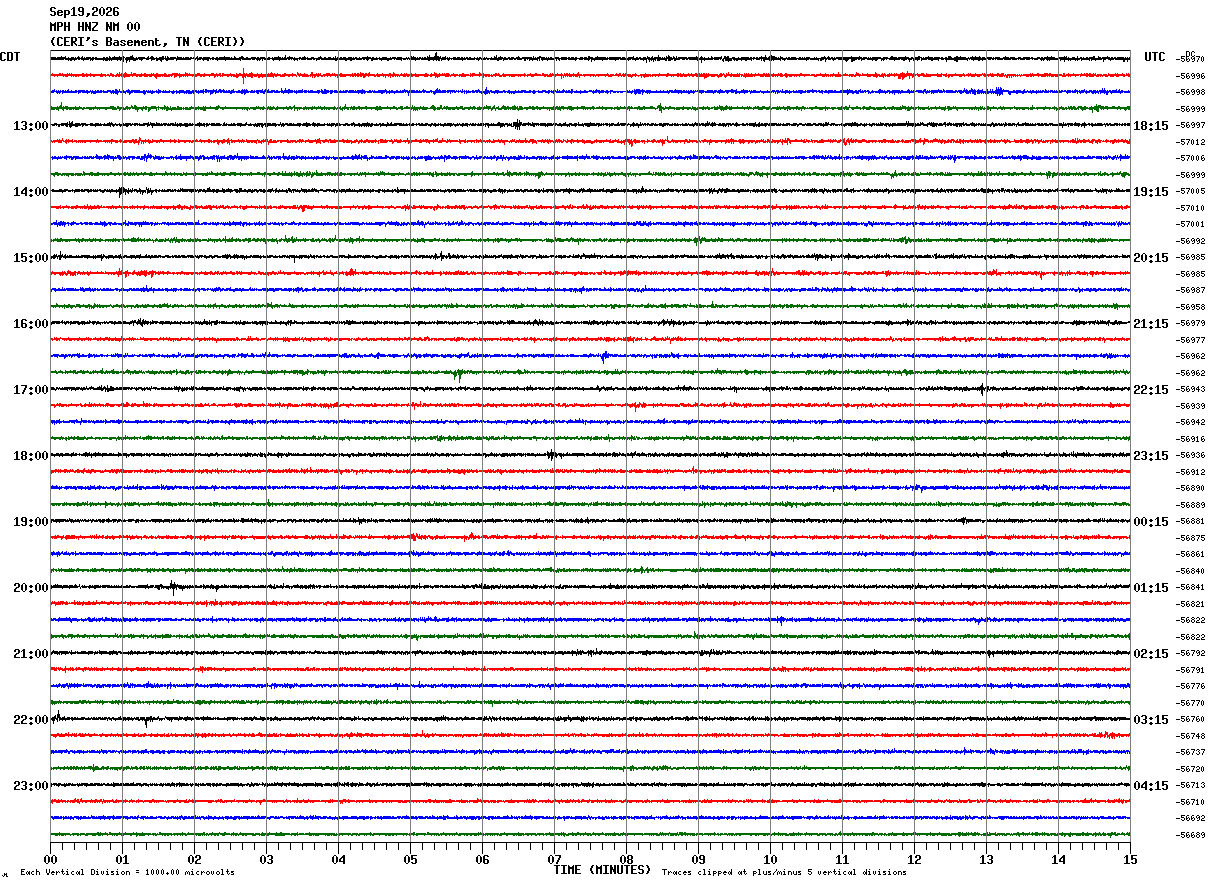
Task: Click minute 00 on the time axis
Action: click(x=50, y=859)
